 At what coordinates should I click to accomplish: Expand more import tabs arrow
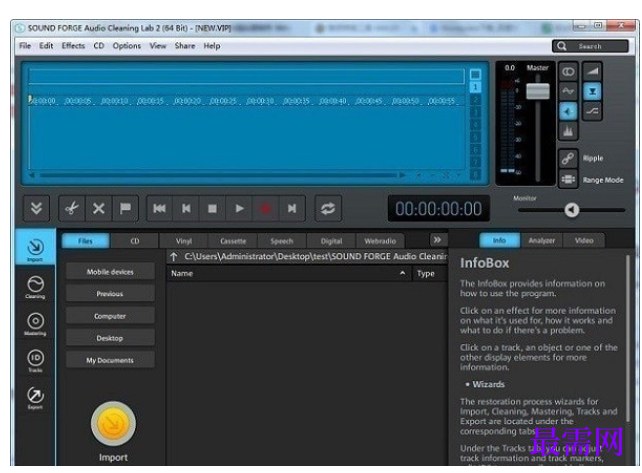(437, 240)
